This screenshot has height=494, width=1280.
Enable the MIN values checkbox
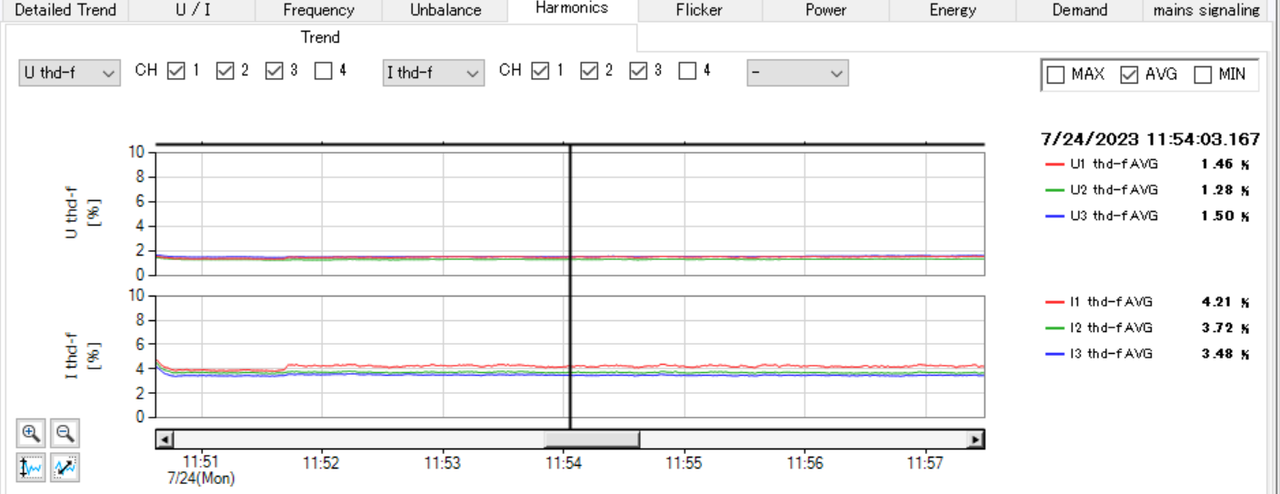pyautogui.click(x=1203, y=75)
